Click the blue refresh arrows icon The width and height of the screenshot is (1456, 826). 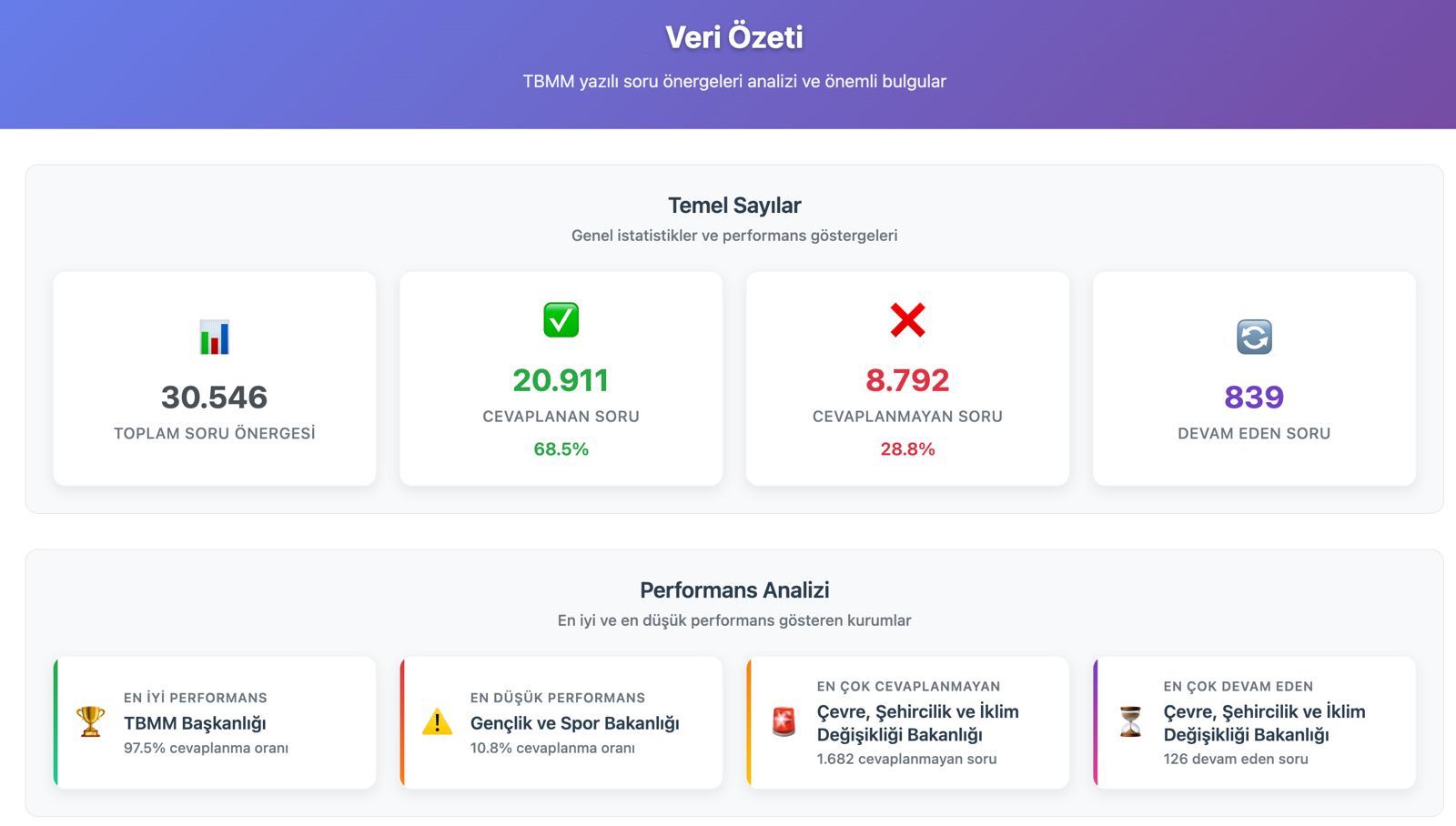tap(1254, 337)
